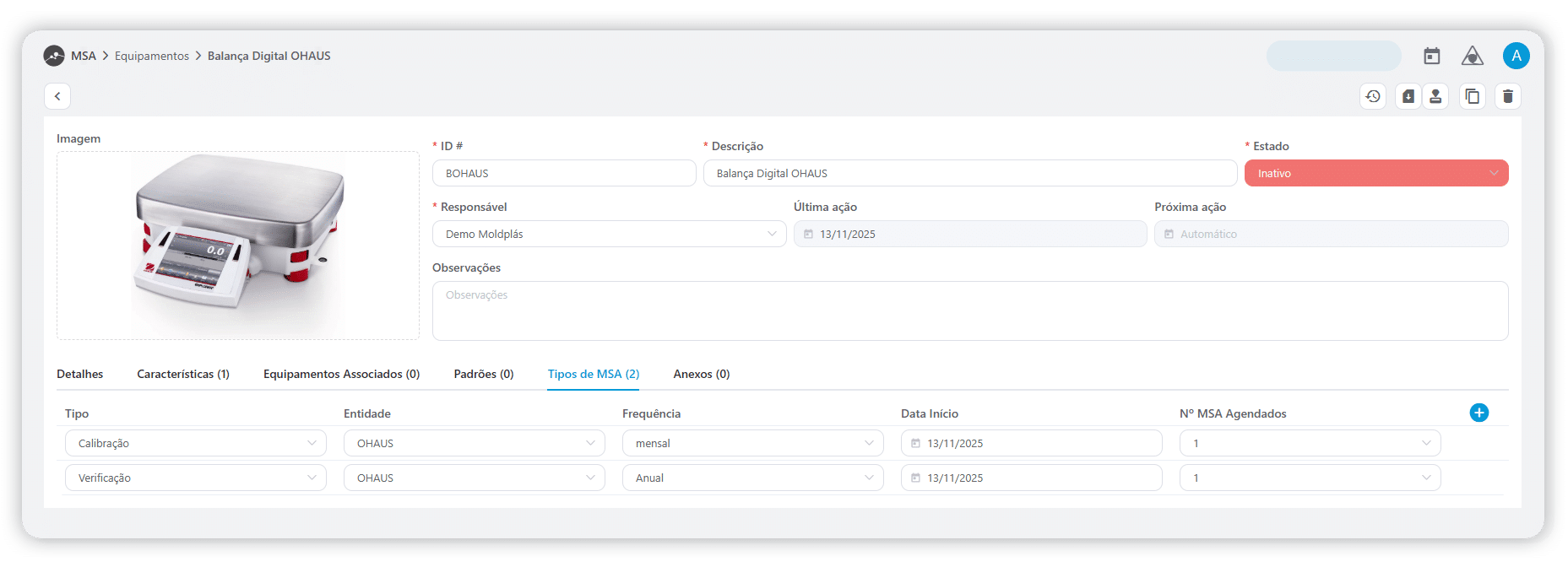
Task: Open the Responsável dropdown Demo Moldplás
Action: point(609,234)
